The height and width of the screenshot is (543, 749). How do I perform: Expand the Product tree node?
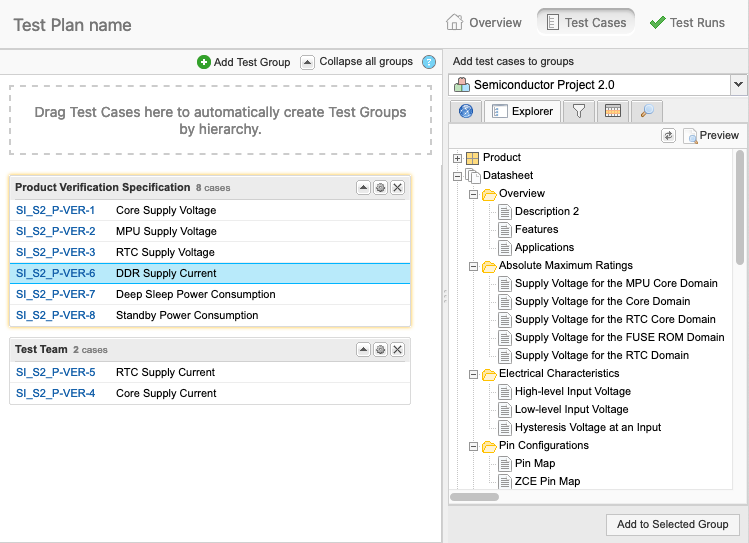click(x=458, y=158)
